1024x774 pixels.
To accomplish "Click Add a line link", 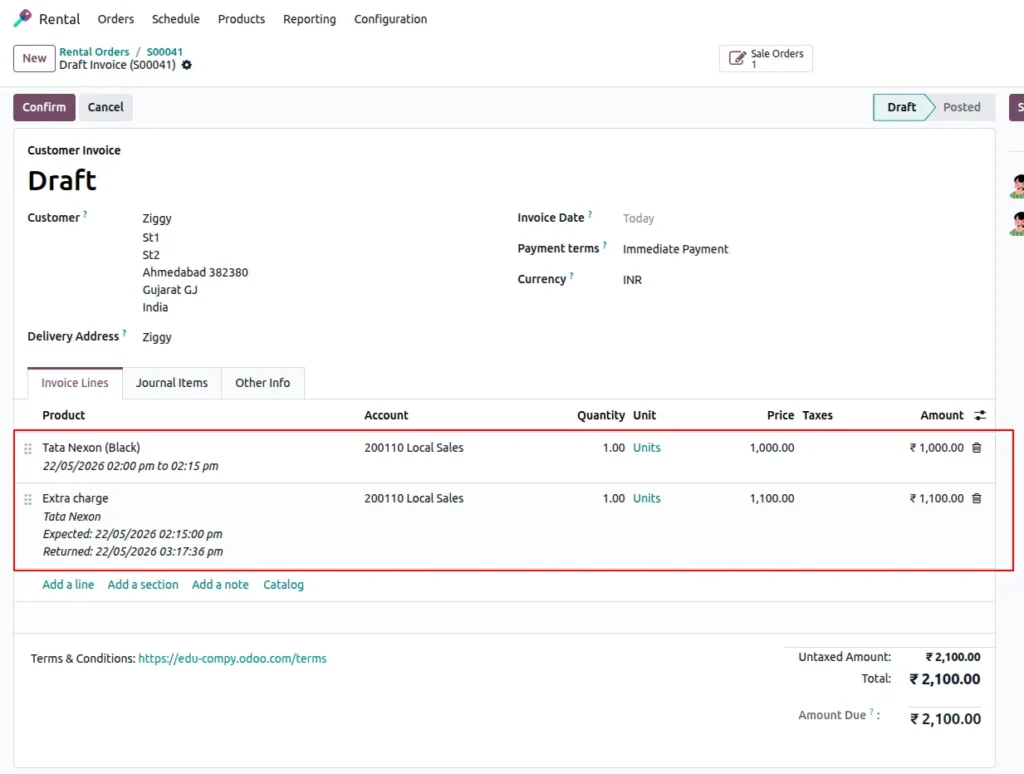I will tap(68, 585).
